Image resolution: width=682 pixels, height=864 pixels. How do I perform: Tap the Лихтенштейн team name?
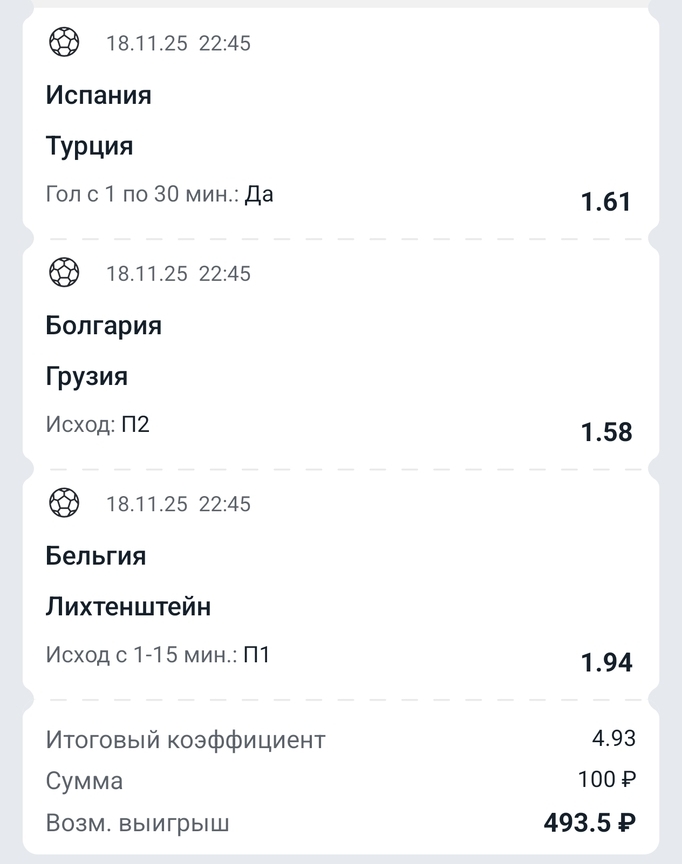[x=129, y=607]
